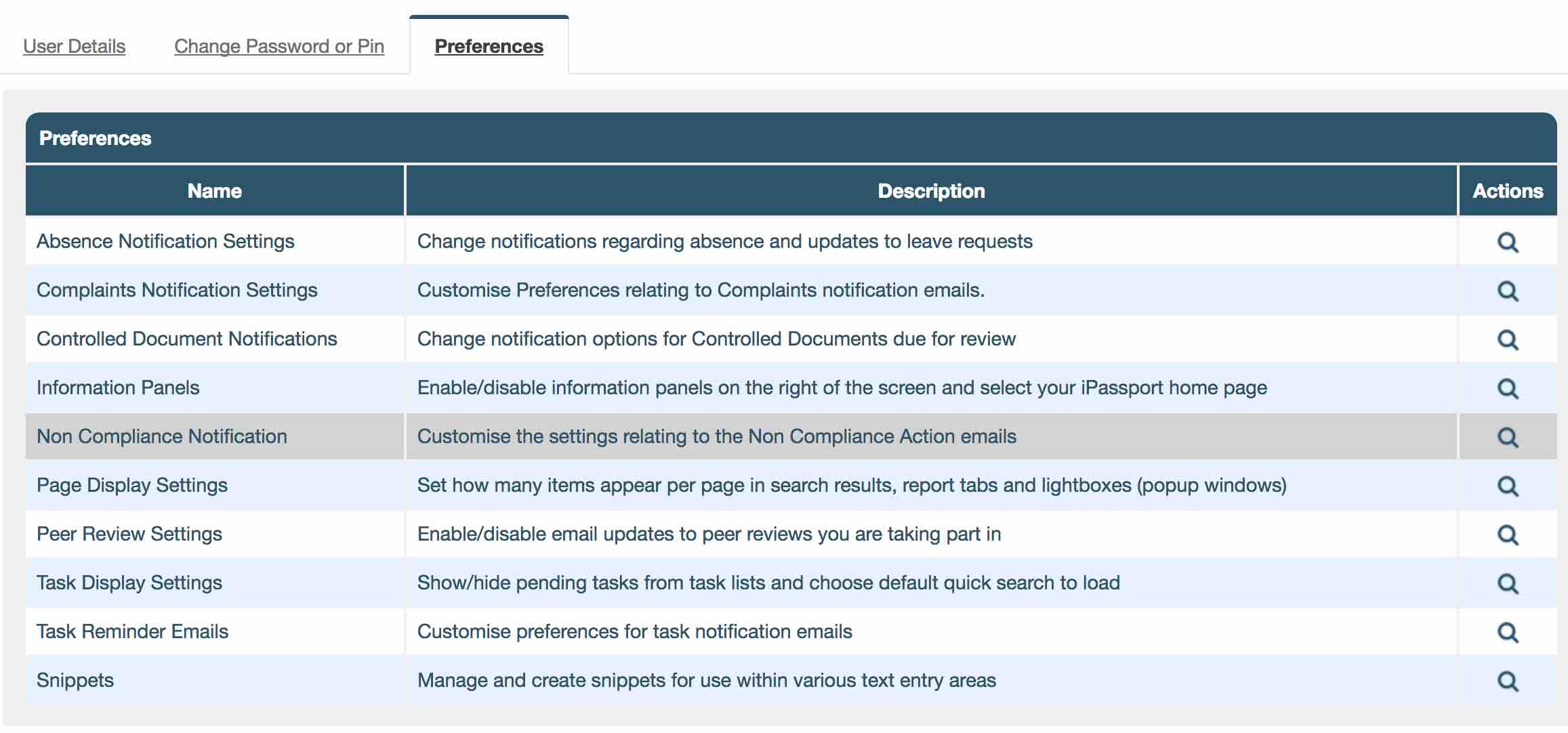View Controlled Document Notifications via magnifier icon
This screenshot has width=1568, height=733.
click(x=1507, y=339)
